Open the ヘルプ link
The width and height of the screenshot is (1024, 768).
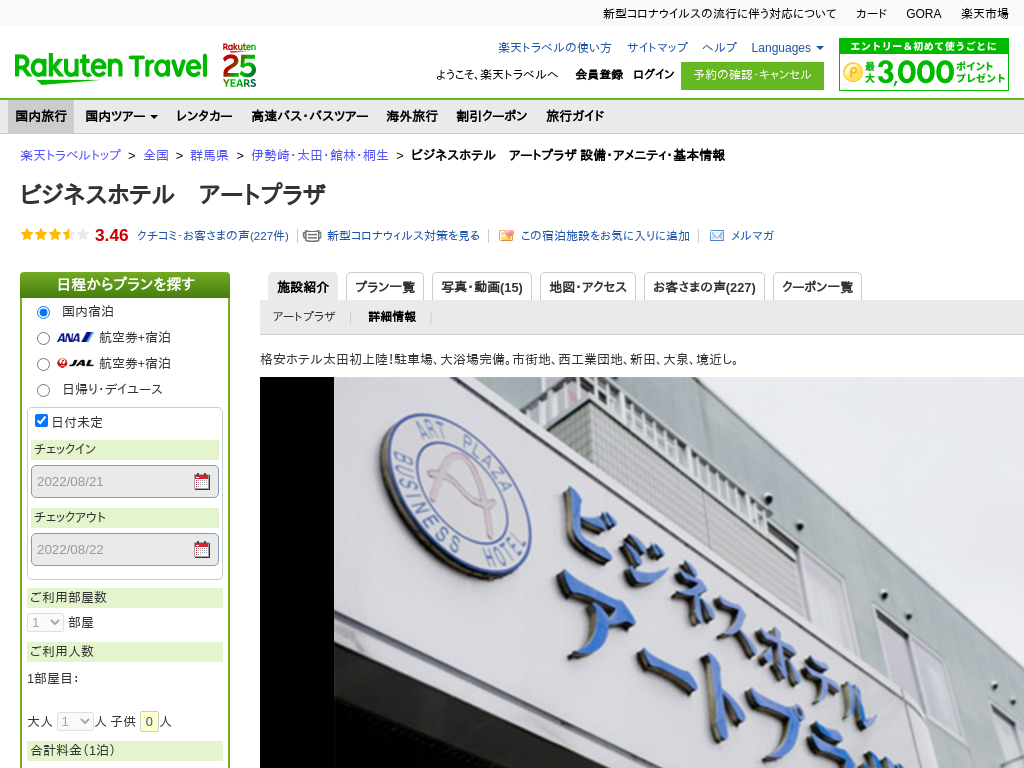coord(719,48)
